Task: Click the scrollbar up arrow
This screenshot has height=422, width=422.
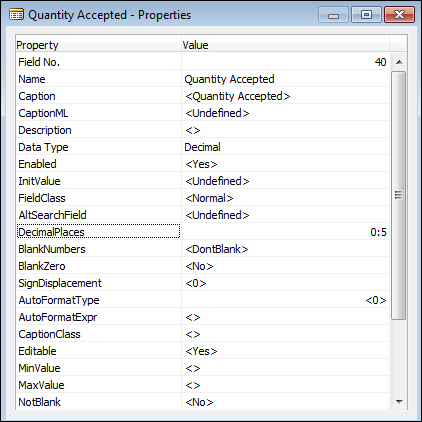Action: point(399,62)
